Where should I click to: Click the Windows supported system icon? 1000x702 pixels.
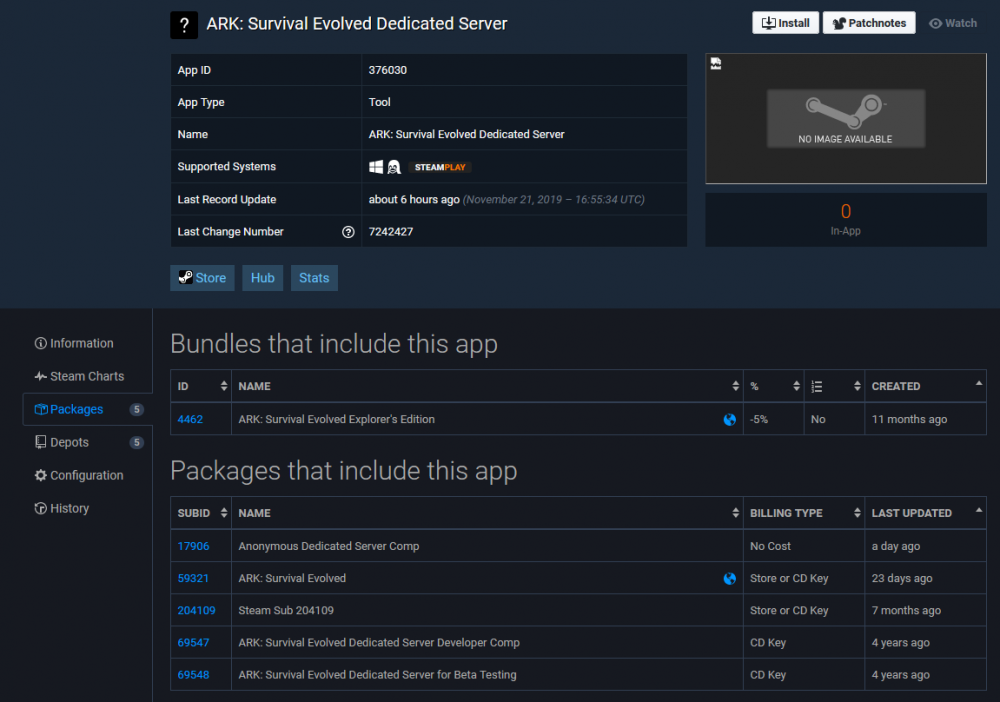pyautogui.click(x=376, y=167)
